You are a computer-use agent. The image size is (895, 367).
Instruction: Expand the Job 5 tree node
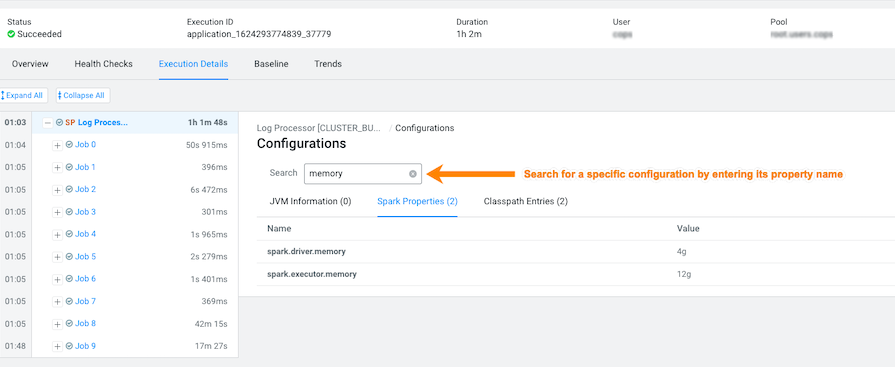[57, 257]
